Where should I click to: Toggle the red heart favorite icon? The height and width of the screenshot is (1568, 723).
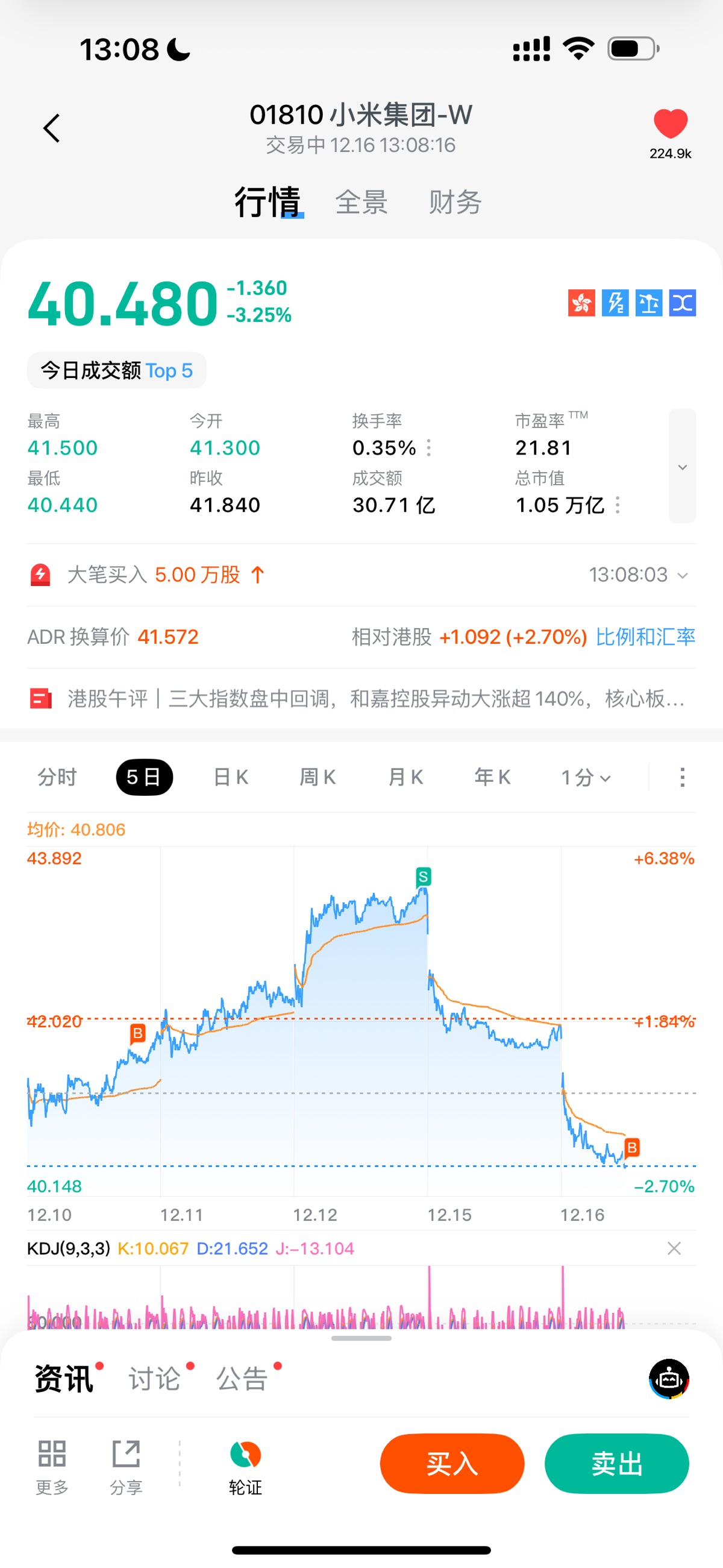pyautogui.click(x=670, y=124)
